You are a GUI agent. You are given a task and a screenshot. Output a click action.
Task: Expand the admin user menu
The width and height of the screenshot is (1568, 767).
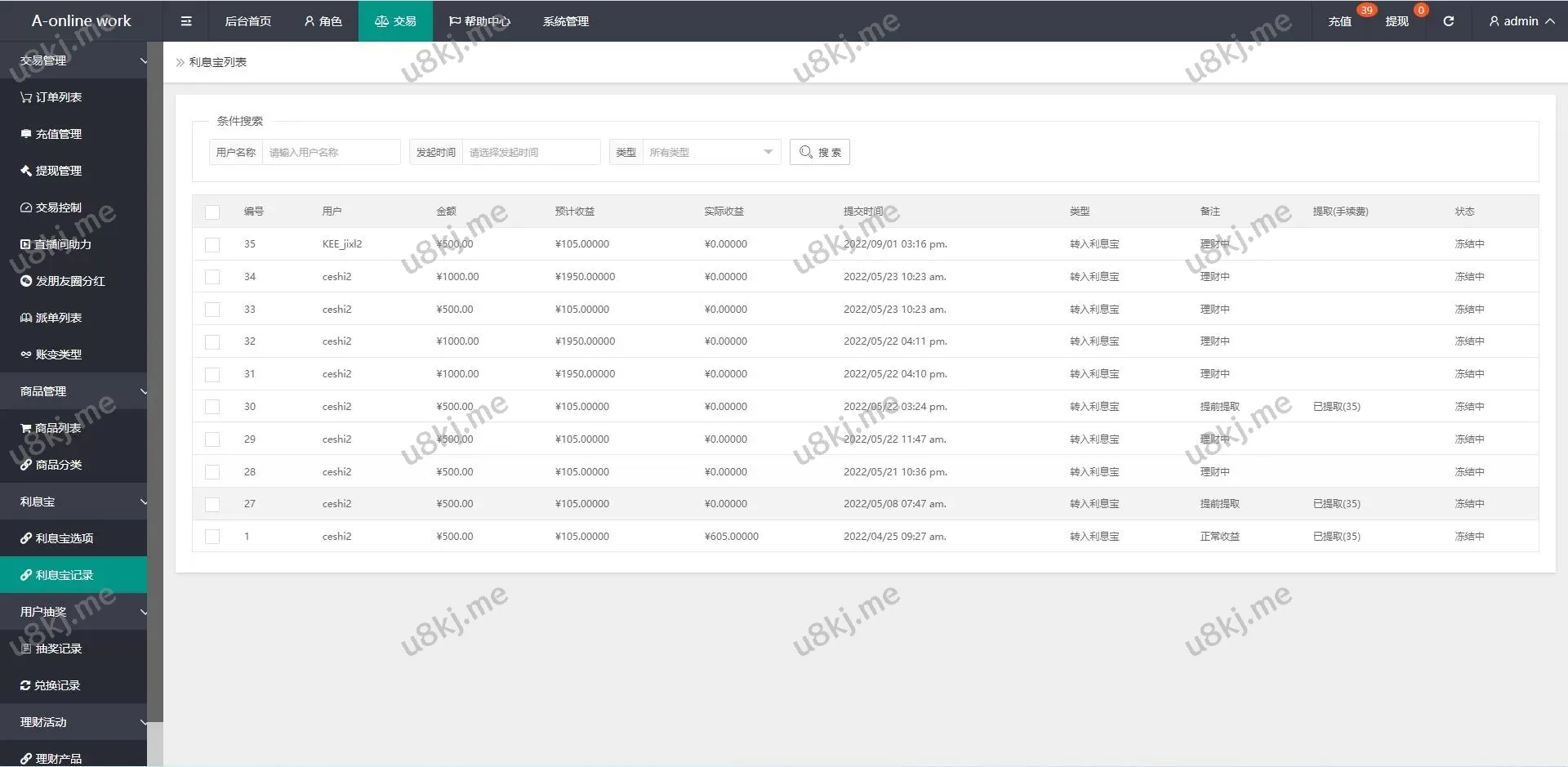coord(1521,21)
